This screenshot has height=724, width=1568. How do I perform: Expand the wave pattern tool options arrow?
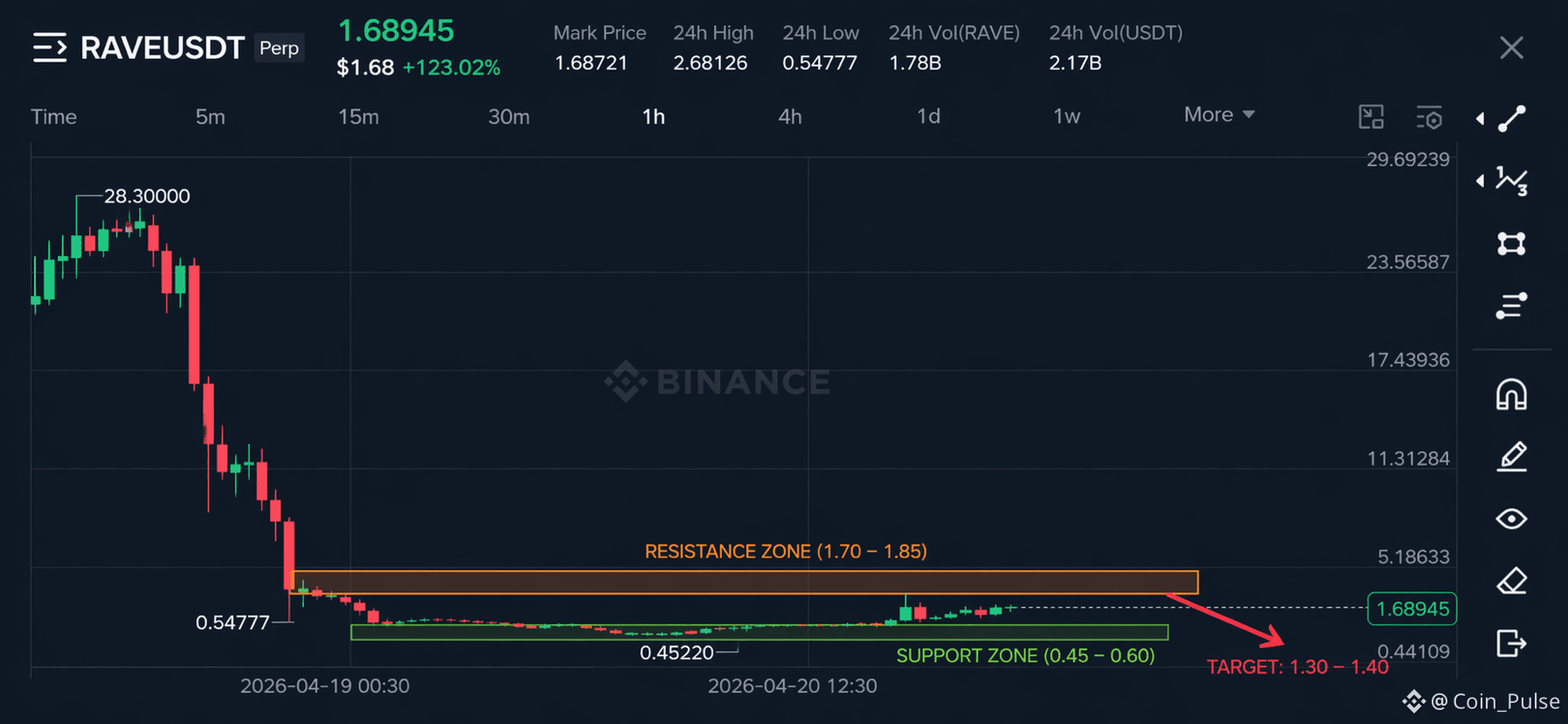point(1480,181)
